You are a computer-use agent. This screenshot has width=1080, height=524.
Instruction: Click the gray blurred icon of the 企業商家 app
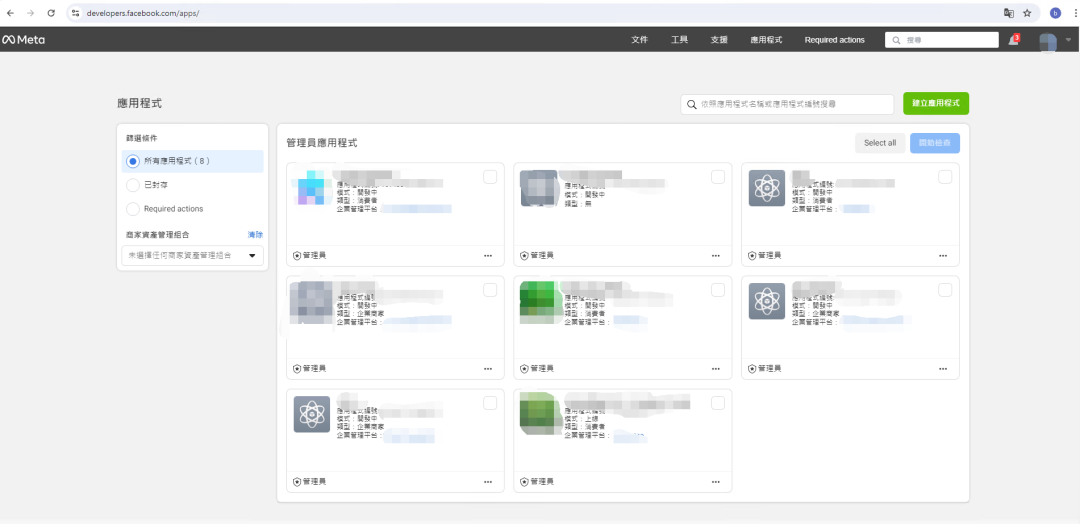click(x=311, y=301)
